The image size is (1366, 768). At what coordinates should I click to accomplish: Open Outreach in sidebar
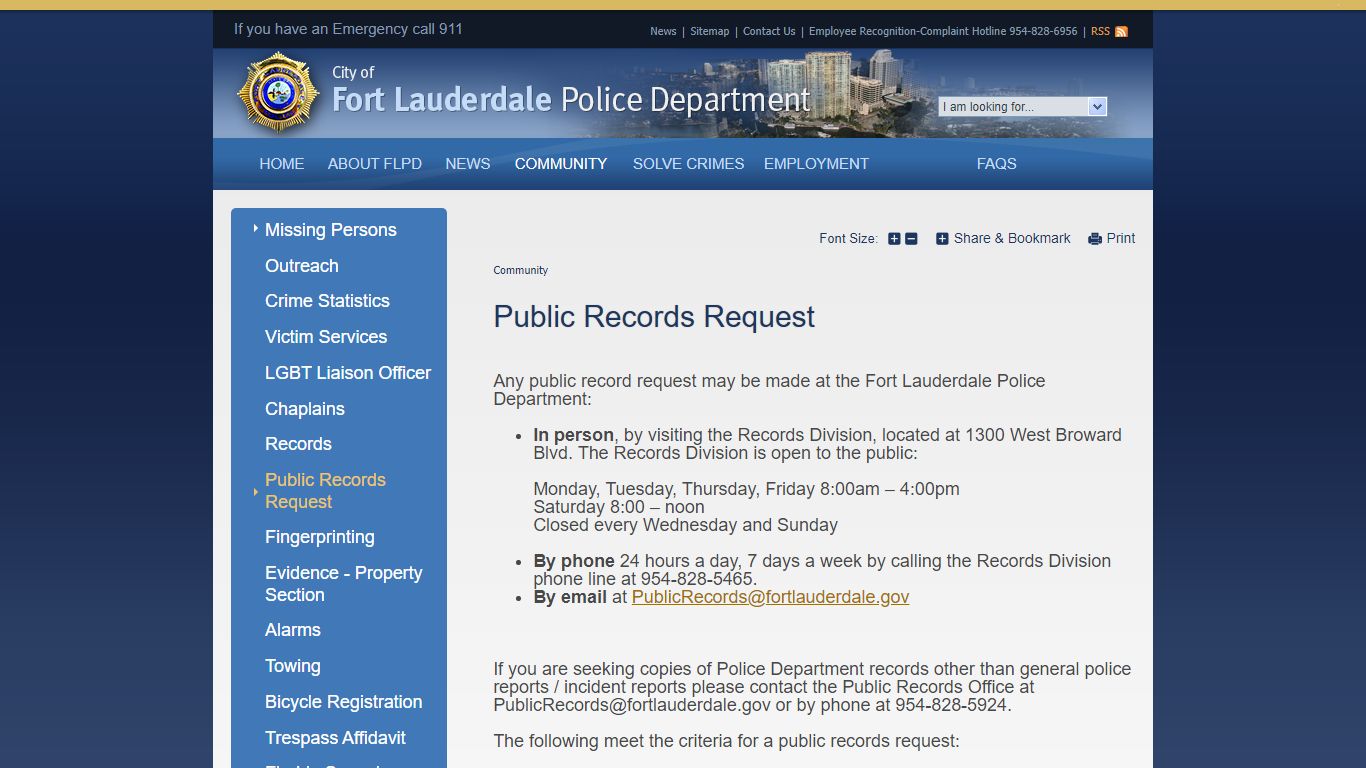click(x=302, y=266)
